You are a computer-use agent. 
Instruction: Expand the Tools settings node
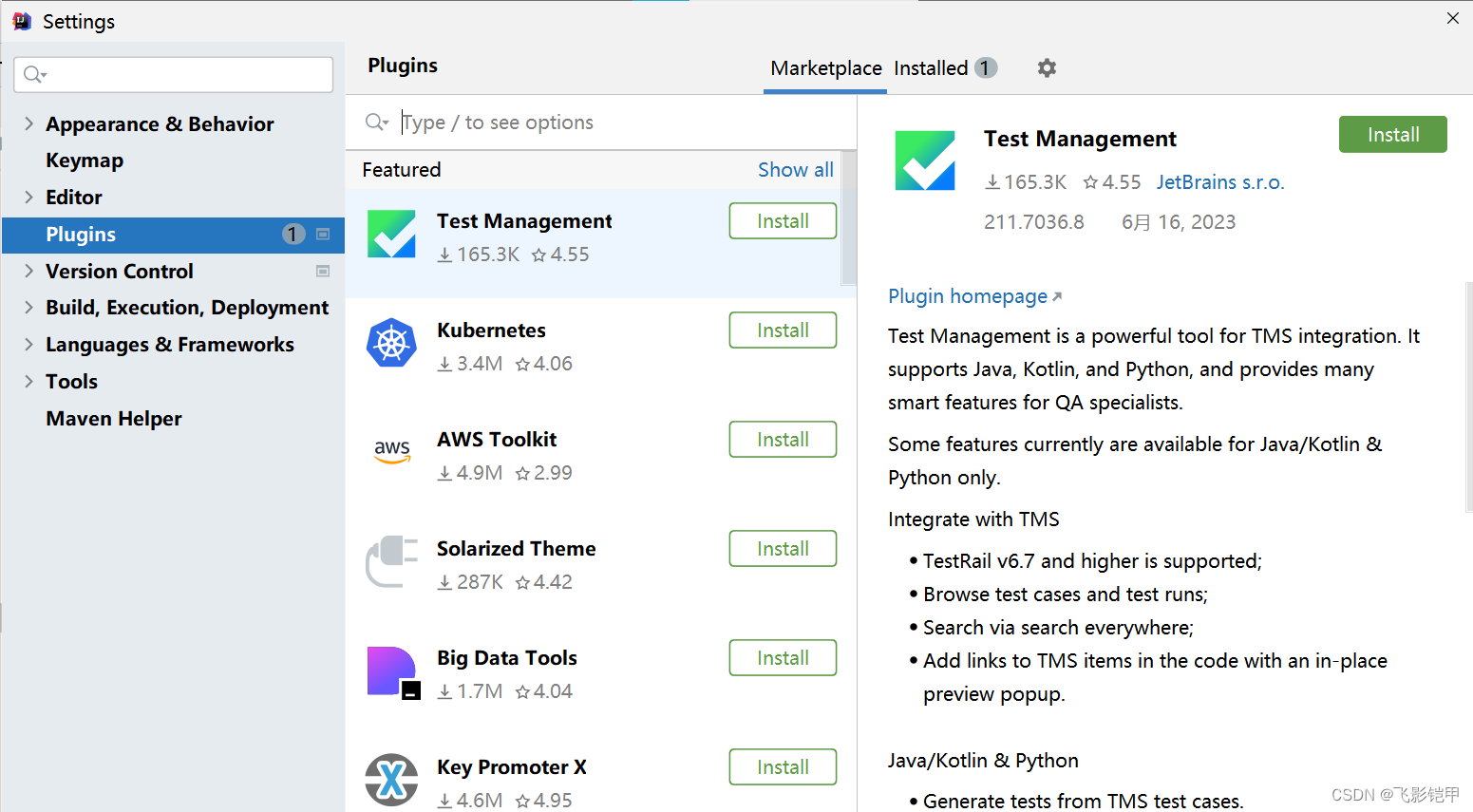[28, 381]
